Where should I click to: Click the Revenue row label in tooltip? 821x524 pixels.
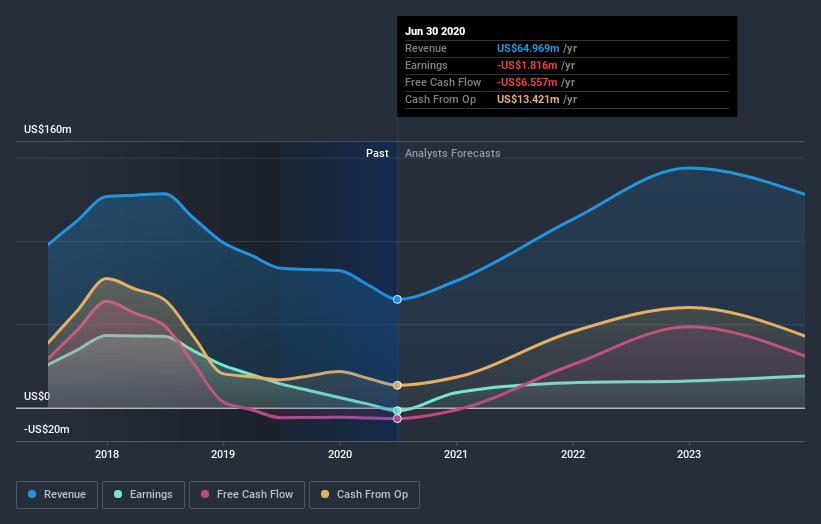[426, 48]
